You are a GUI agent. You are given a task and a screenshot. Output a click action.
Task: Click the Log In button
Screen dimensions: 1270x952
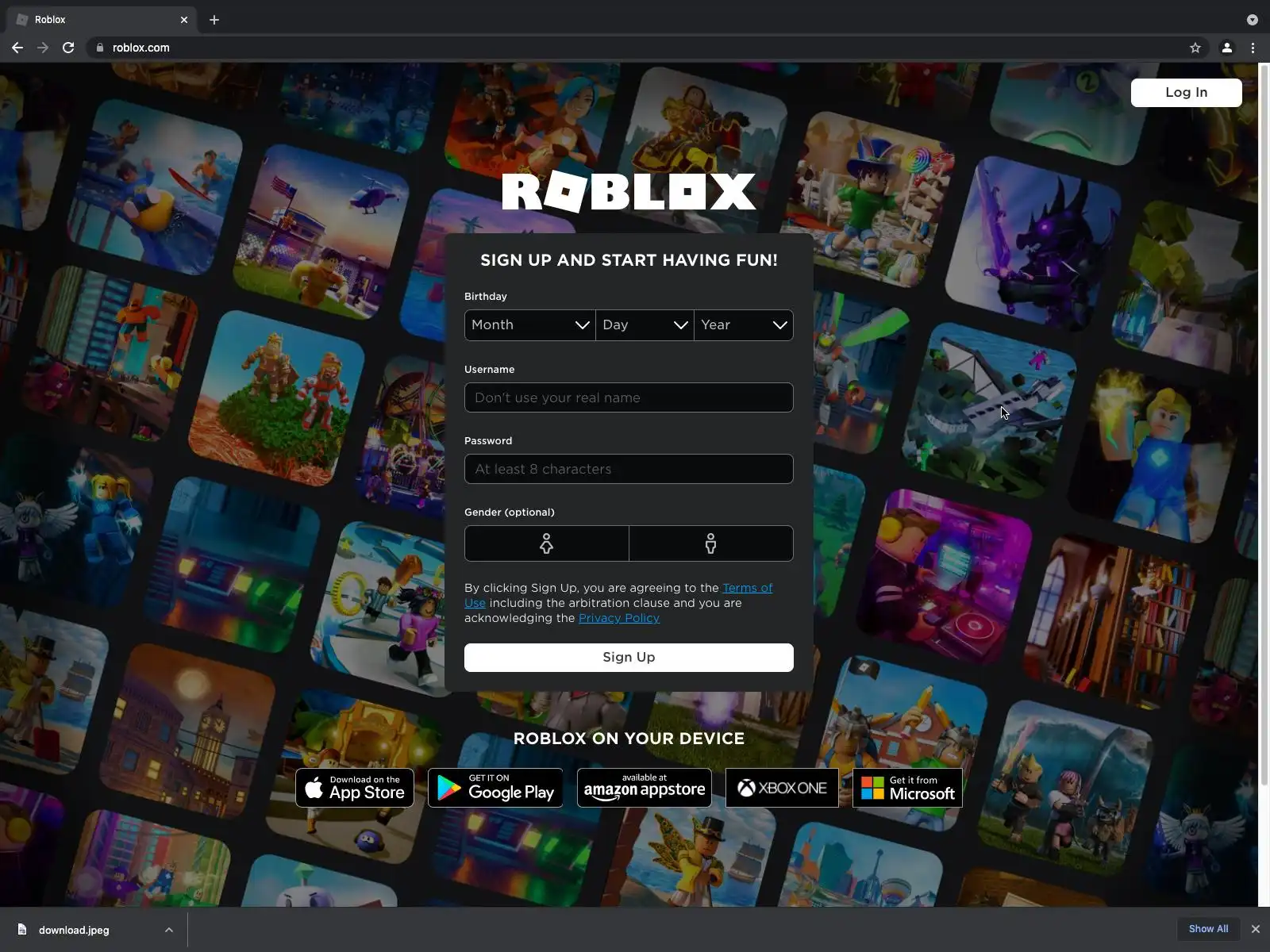[x=1186, y=92]
